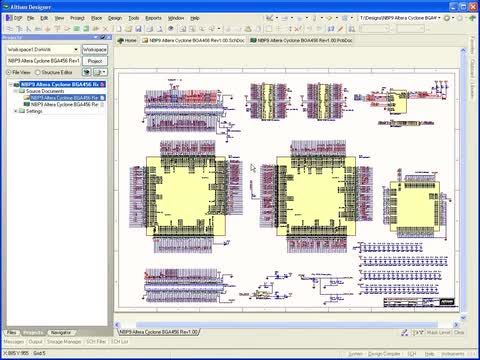Image resolution: width=480 pixels, height=360 pixels.
Task: Select the highlighted SchDoc file in tree
Action: 64,98
